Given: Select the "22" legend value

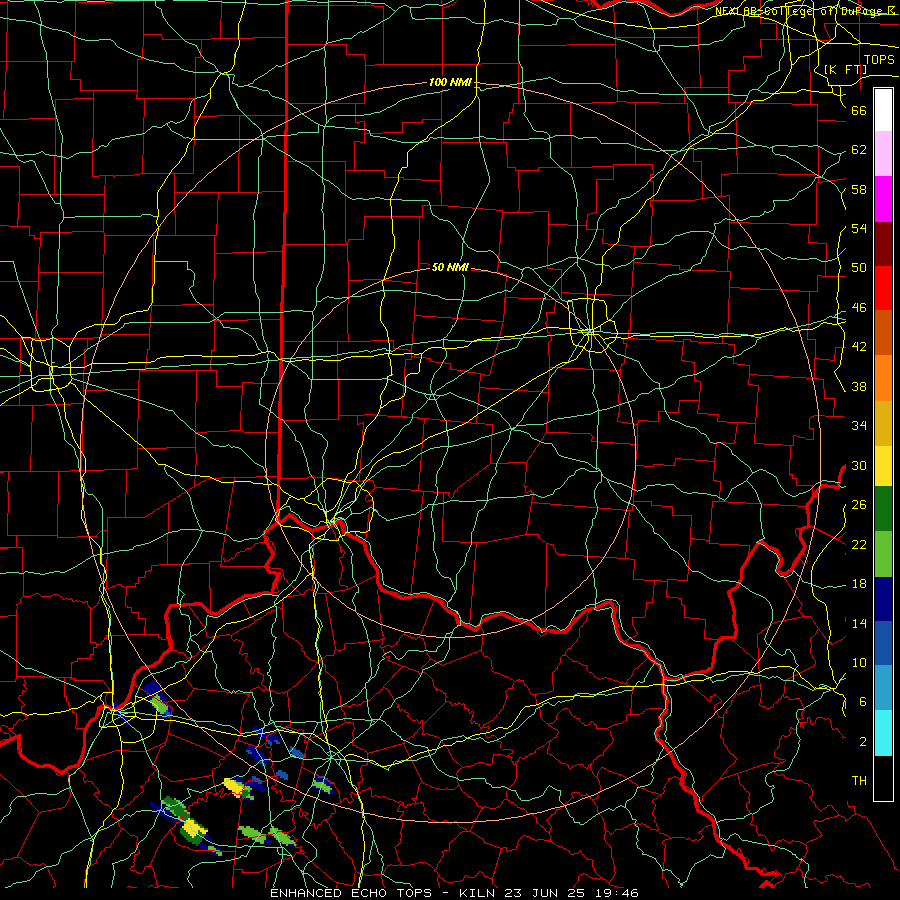Looking at the screenshot, I should pos(859,544).
